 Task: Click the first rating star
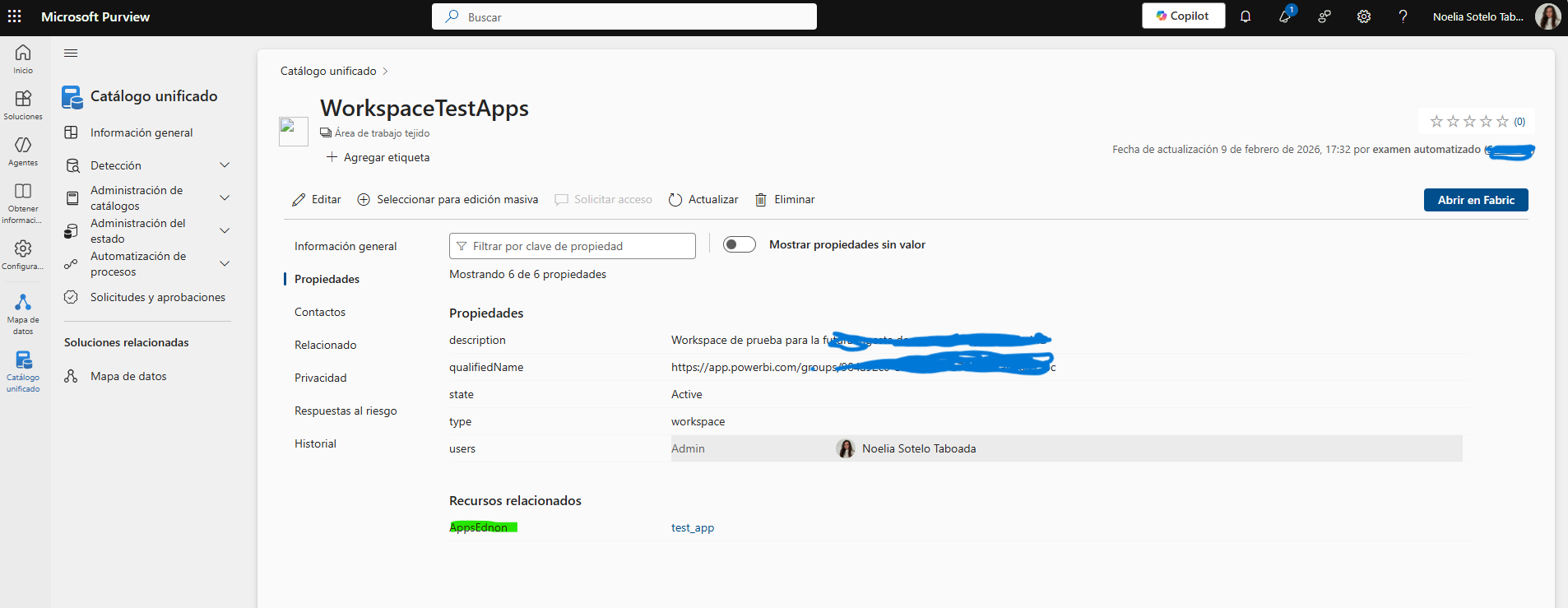[1436, 122]
